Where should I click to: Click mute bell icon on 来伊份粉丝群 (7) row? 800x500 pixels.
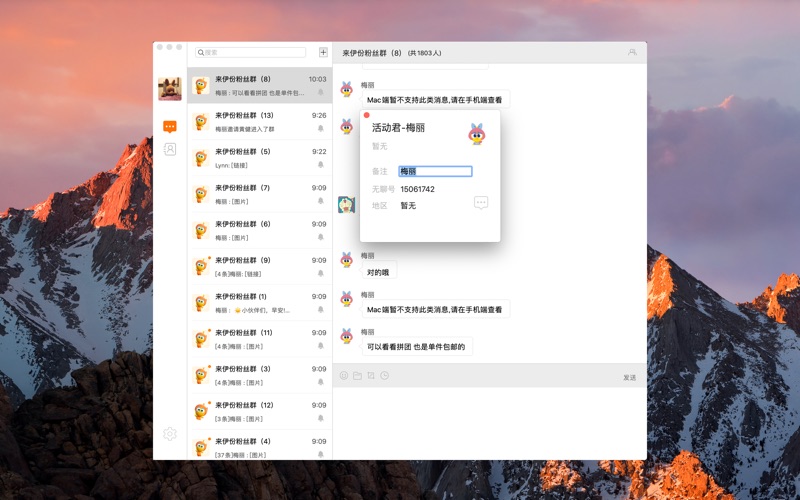[x=321, y=201]
